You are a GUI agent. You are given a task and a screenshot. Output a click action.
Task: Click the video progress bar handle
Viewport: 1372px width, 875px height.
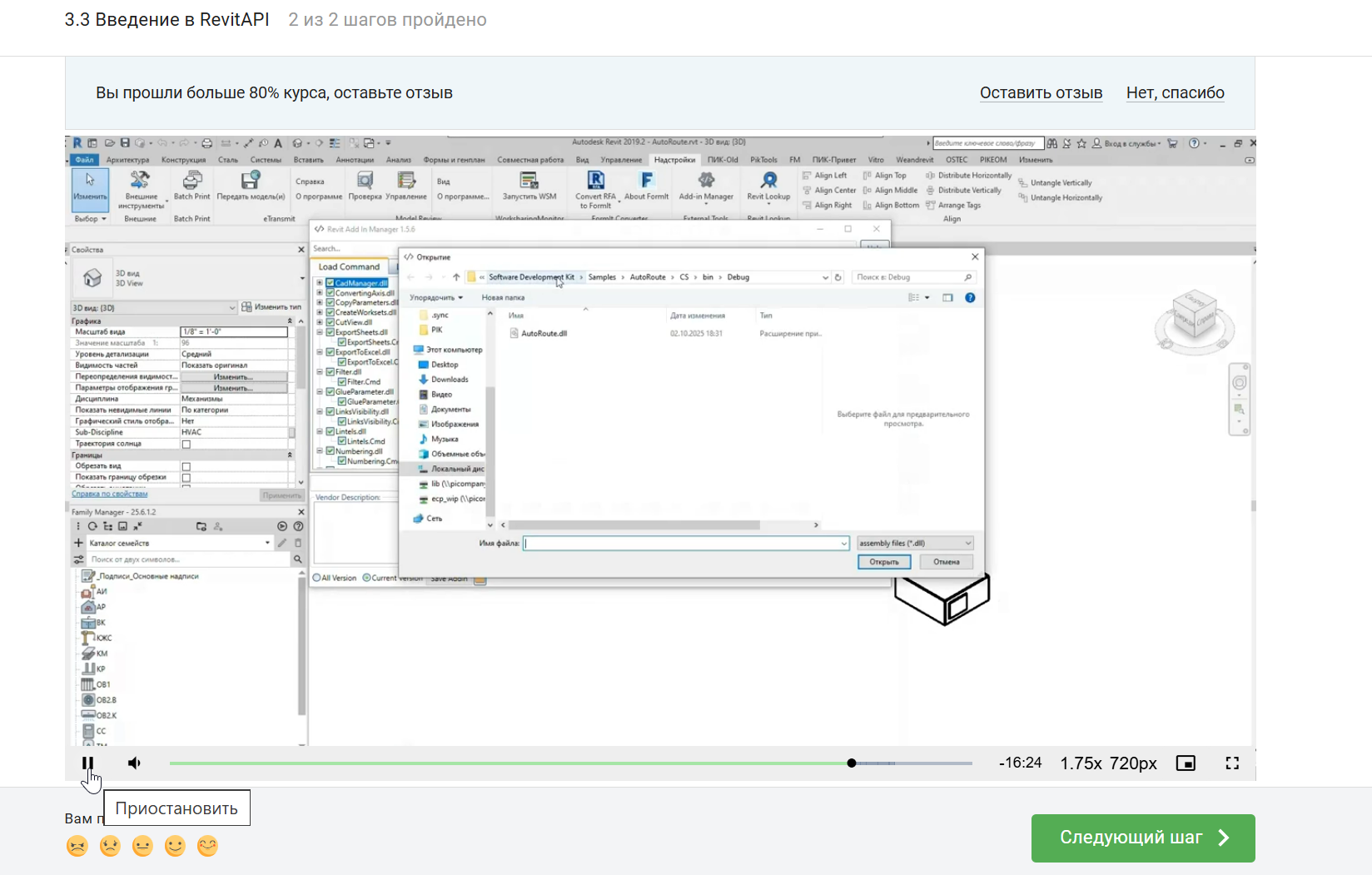[x=852, y=763]
